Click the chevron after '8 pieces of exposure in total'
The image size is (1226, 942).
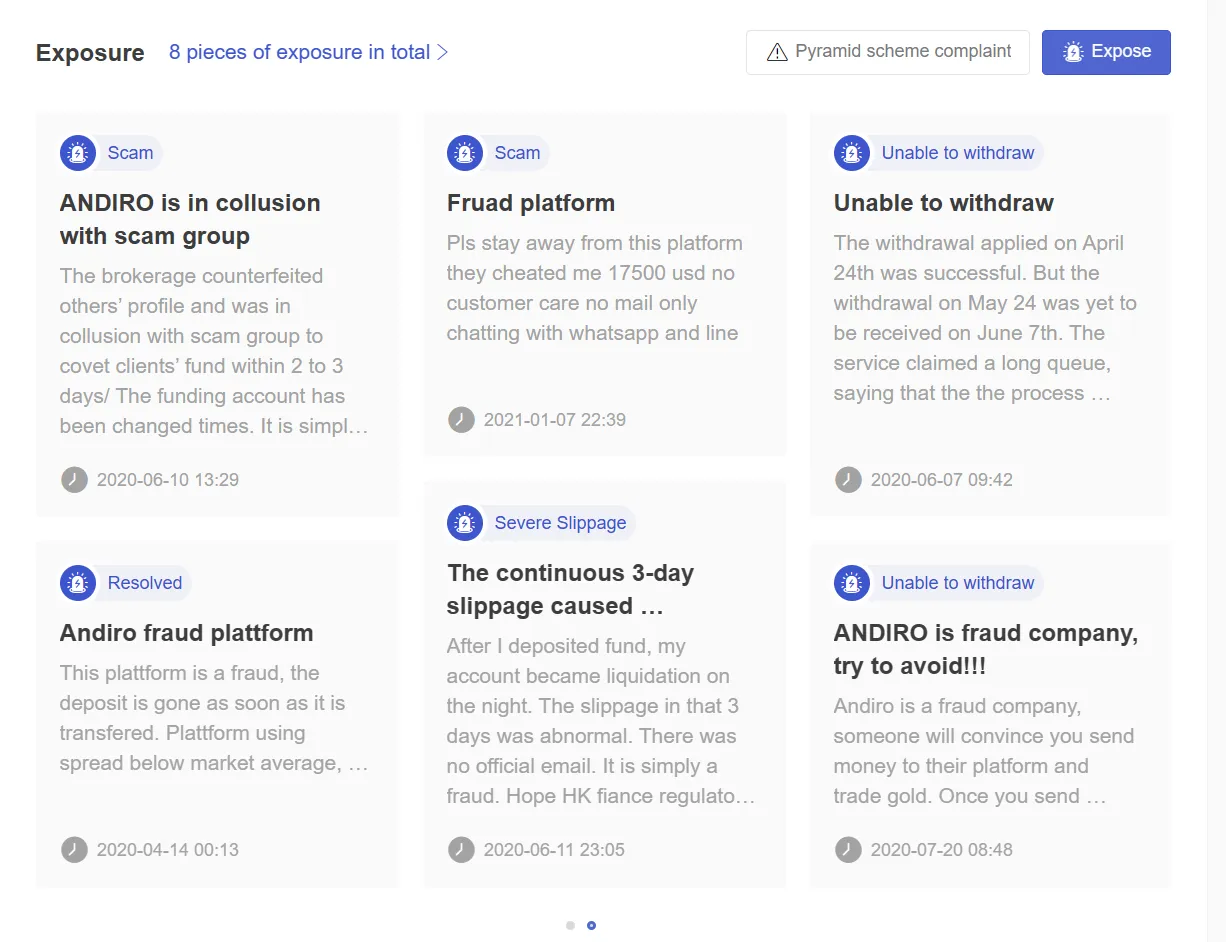point(442,52)
